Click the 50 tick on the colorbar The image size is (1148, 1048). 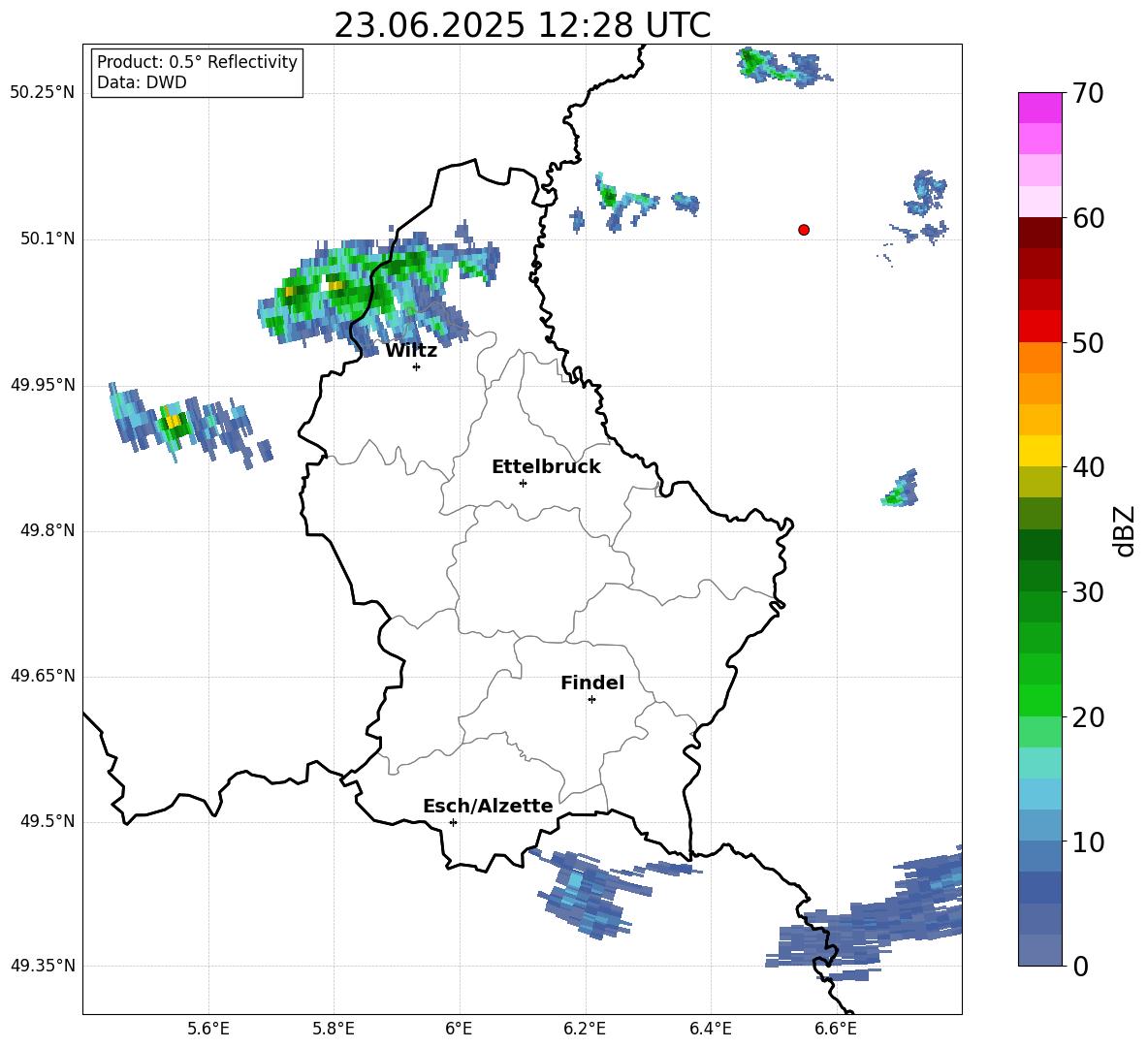tap(1088, 343)
